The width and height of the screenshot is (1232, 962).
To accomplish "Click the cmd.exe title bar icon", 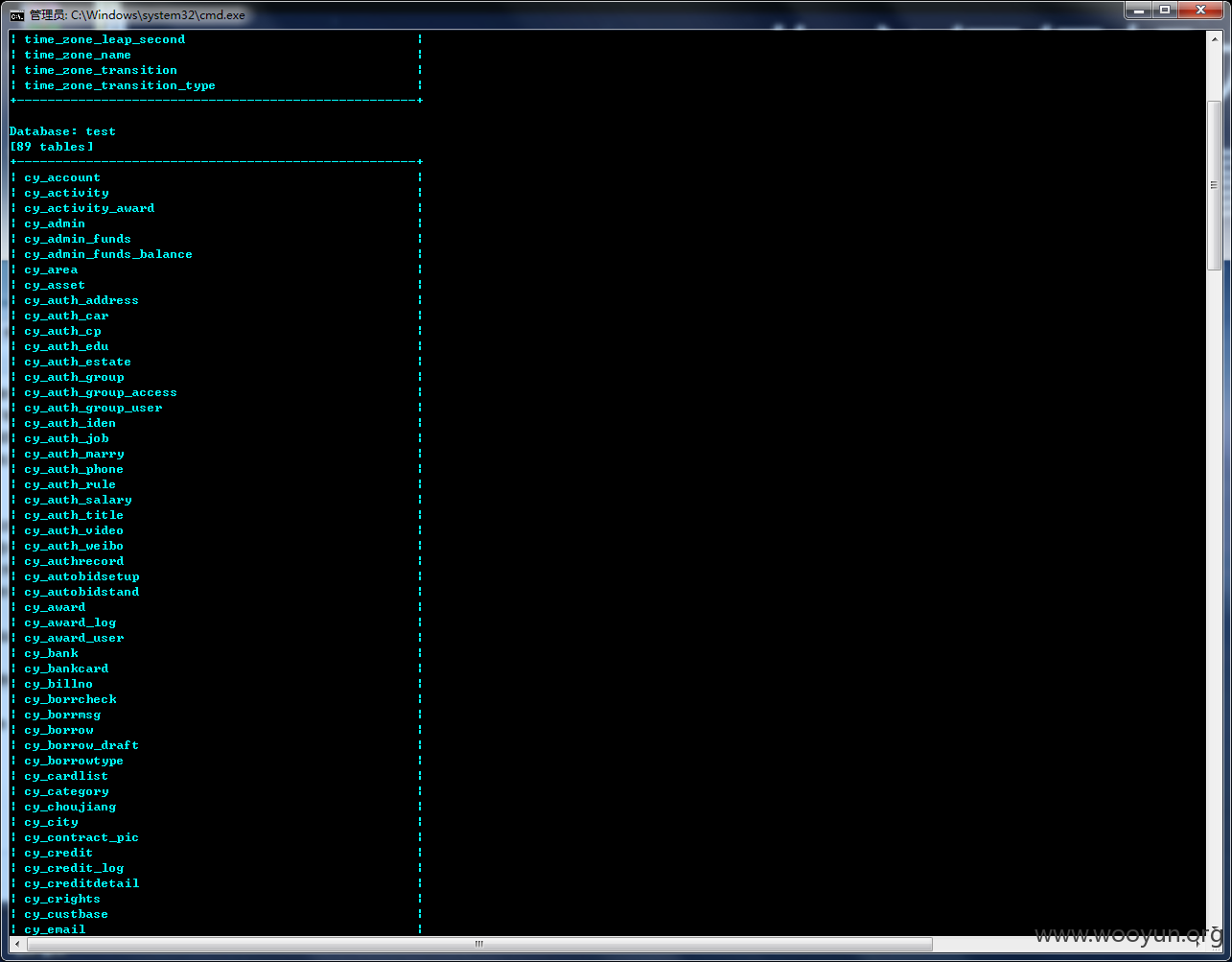I will pos(17,15).
